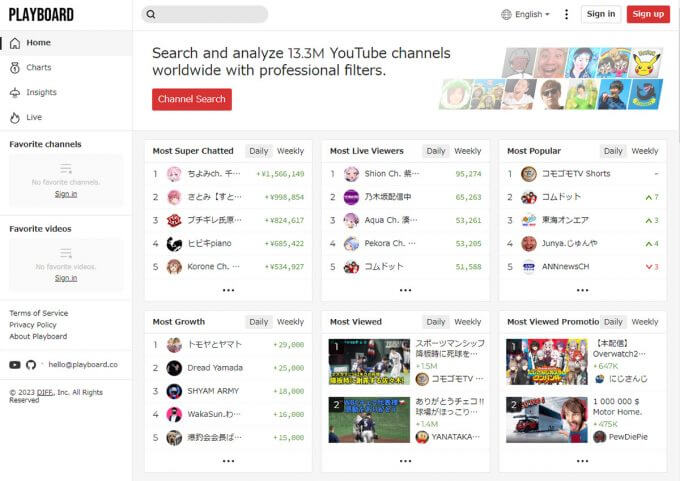Open the Charts page from sidebar
Viewport: 680px width, 481px height.
point(39,67)
